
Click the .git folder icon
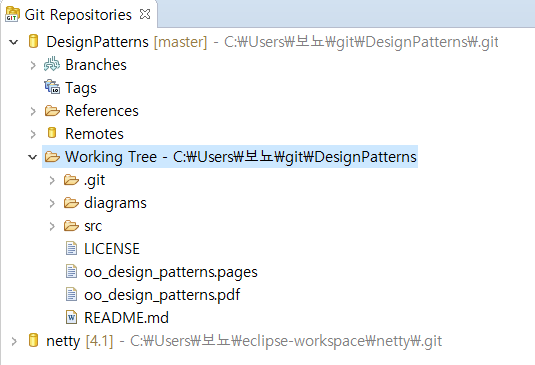(x=71, y=179)
